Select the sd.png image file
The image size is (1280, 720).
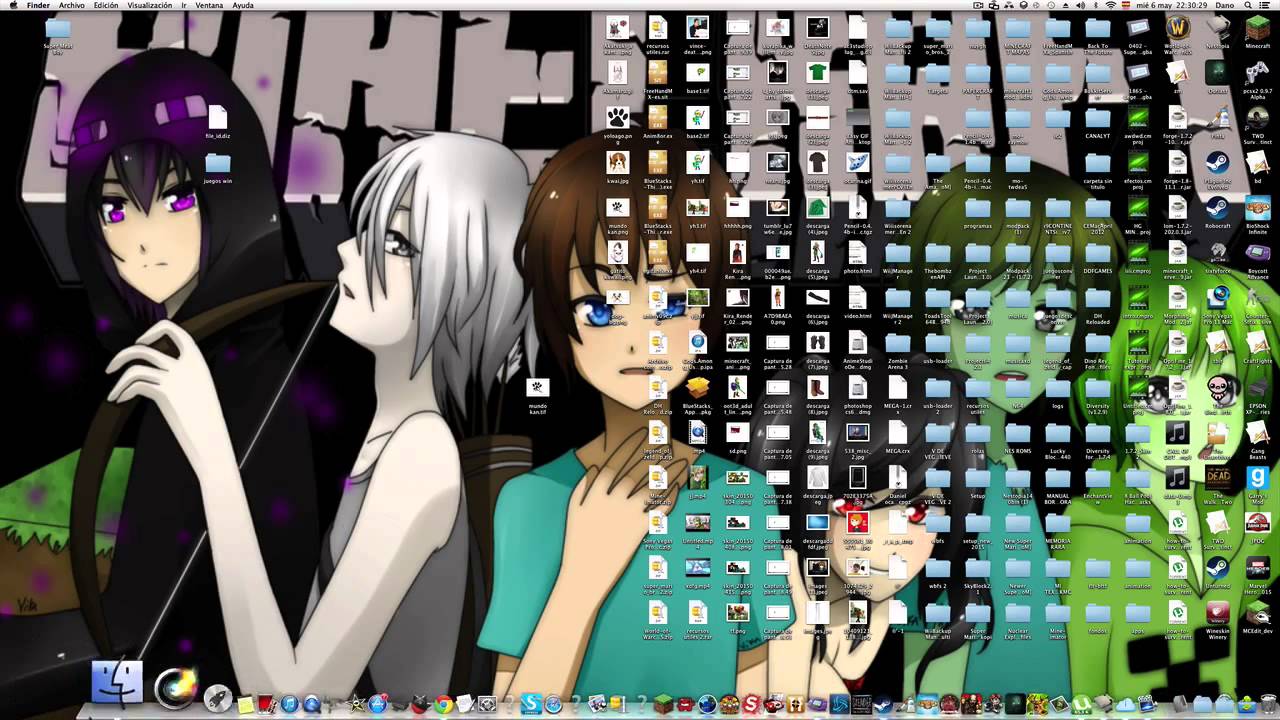click(737, 433)
